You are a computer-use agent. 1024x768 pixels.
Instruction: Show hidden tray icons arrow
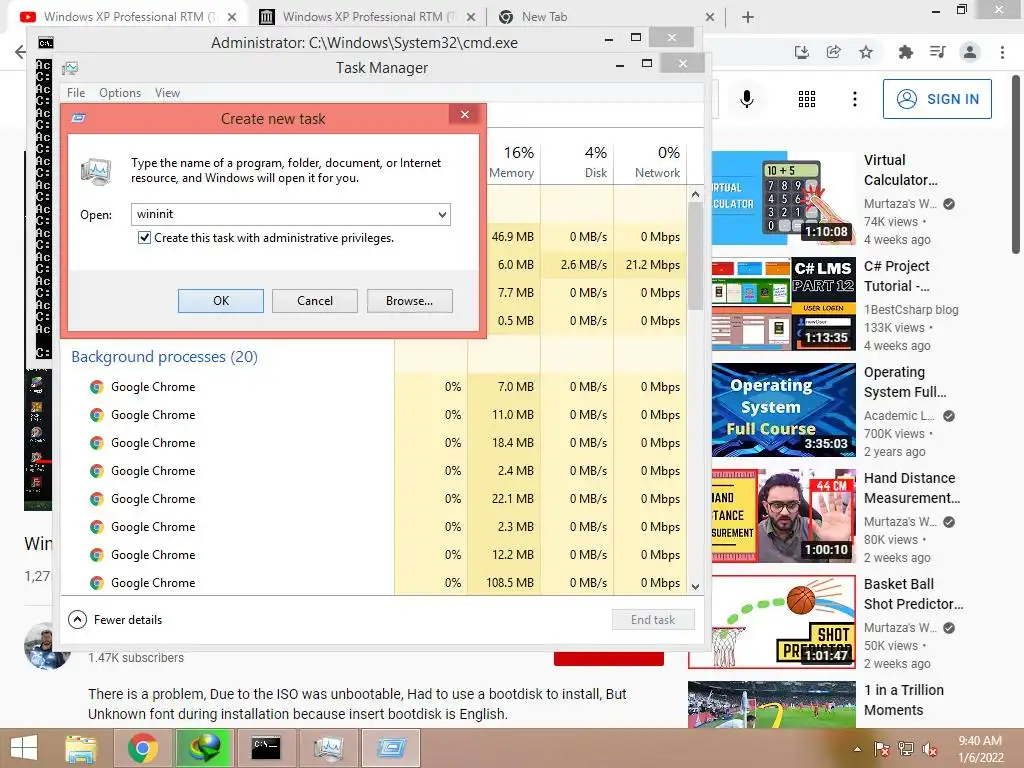857,748
